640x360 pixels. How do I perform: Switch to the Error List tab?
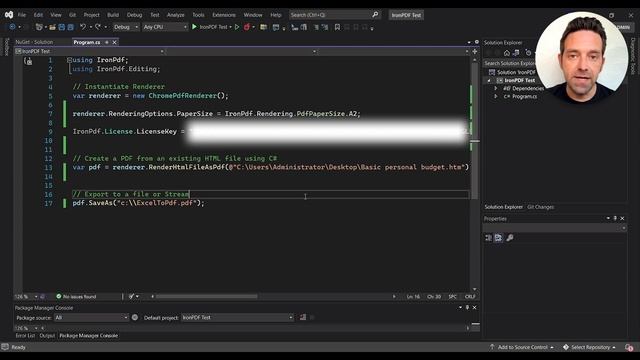(x=25, y=336)
